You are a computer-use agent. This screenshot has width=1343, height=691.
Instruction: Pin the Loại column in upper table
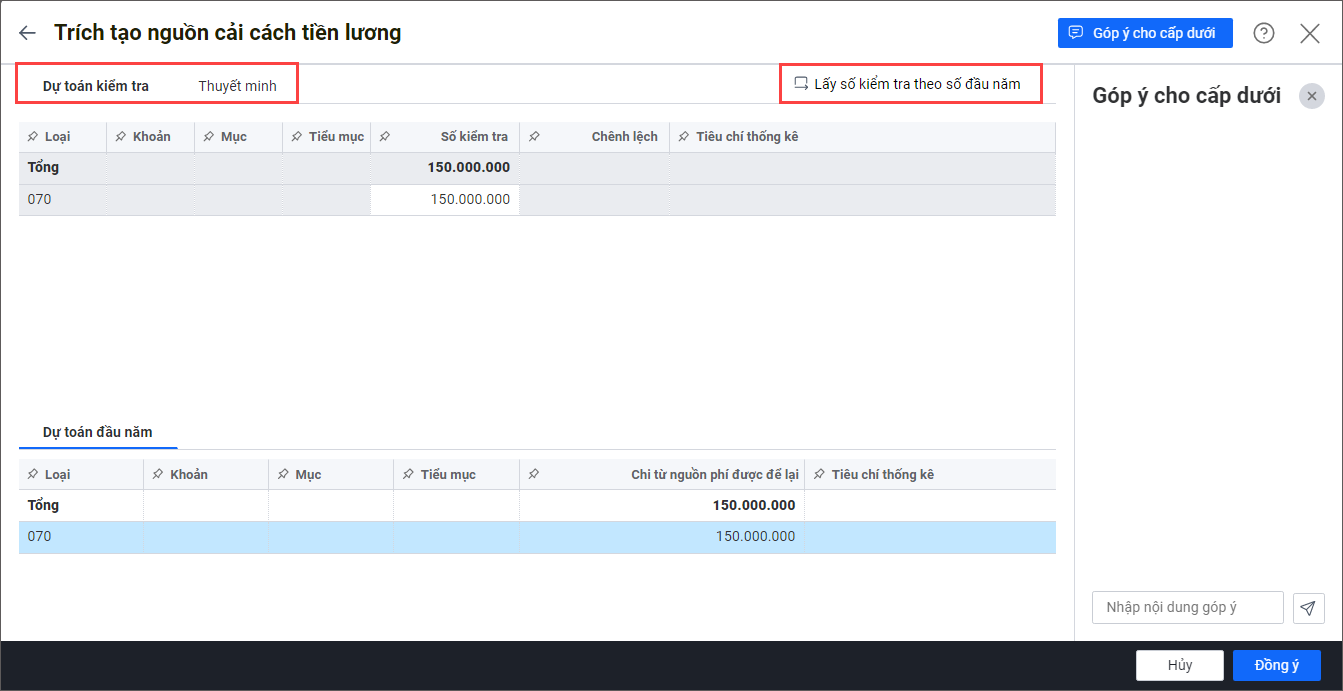(x=33, y=137)
